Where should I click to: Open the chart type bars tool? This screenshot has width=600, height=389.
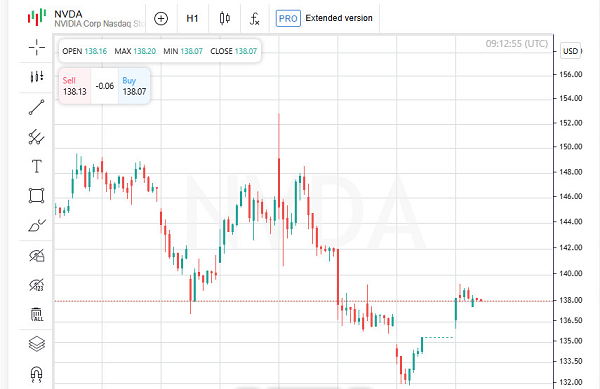click(x=36, y=76)
